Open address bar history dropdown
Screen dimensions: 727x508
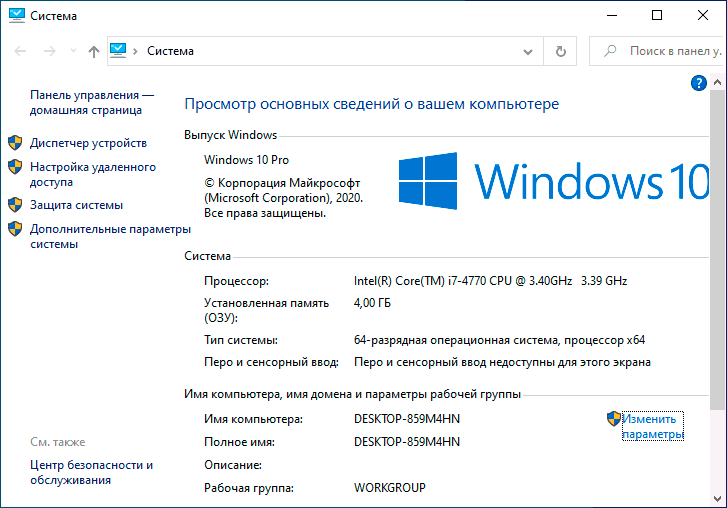(528, 51)
